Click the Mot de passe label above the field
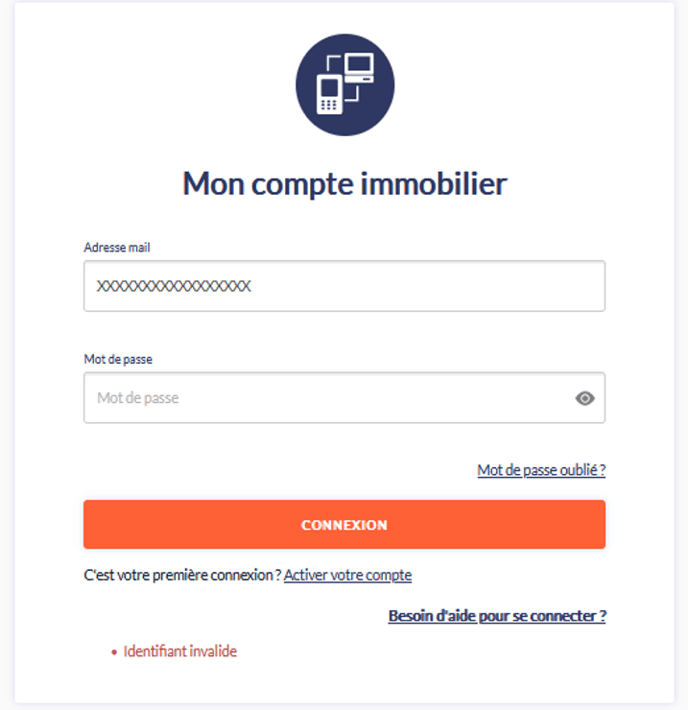The height and width of the screenshot is (710, 688). pos(118,359)
